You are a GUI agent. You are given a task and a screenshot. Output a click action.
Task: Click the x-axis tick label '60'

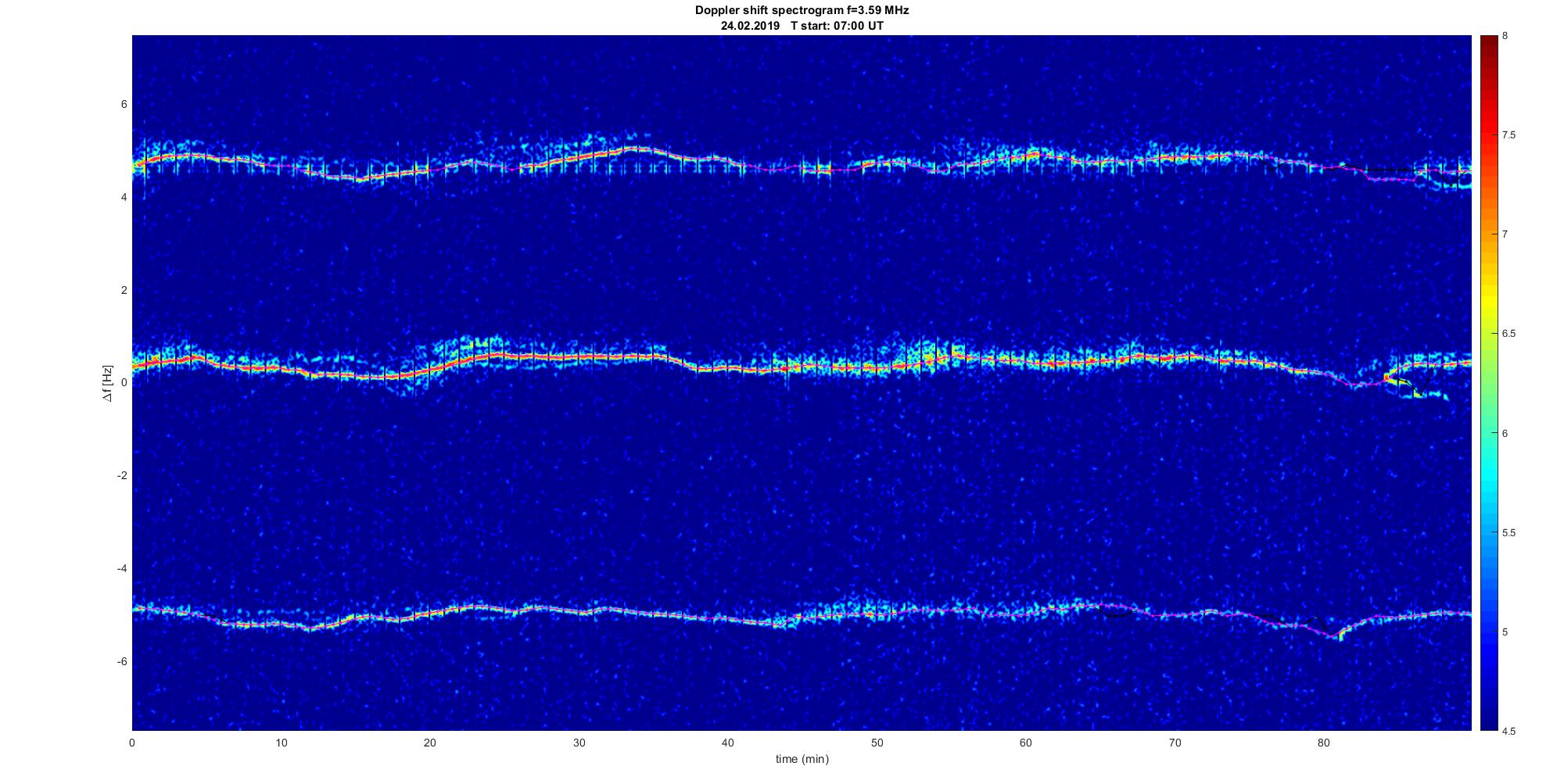pos(1025,743)
